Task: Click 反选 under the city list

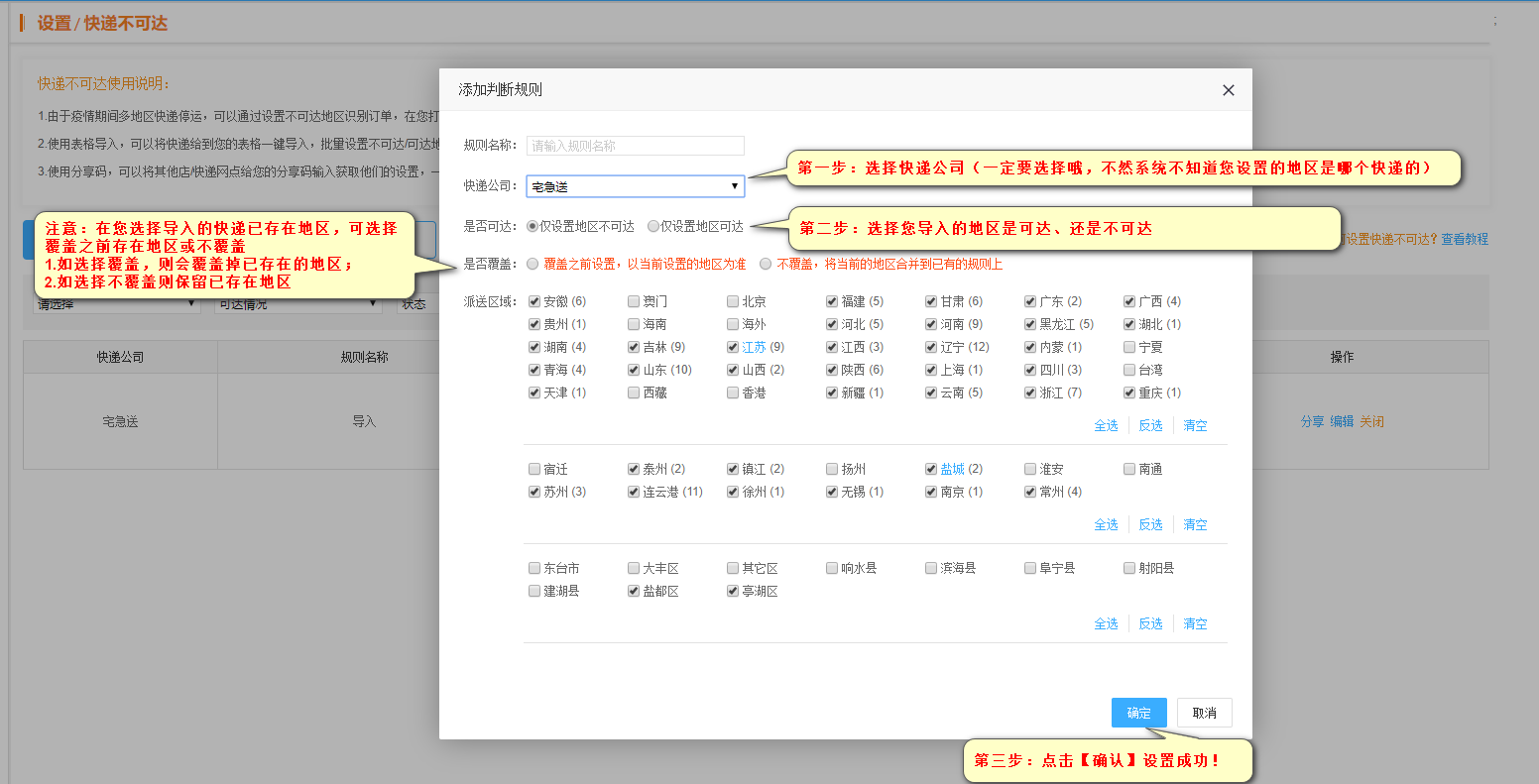Action: click(1150, 524)
